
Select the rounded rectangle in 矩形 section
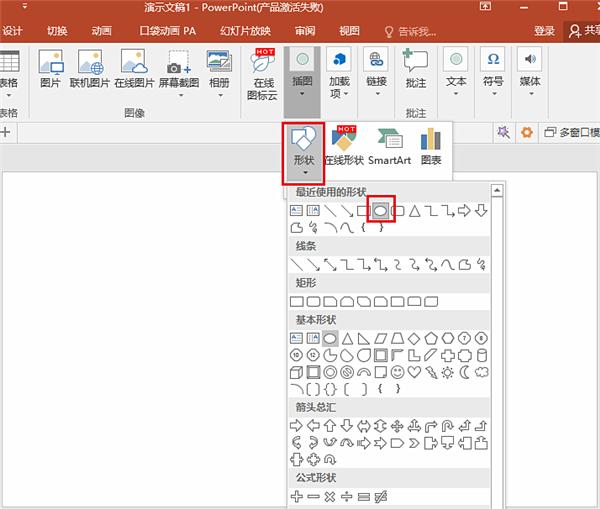click(313, 302)
